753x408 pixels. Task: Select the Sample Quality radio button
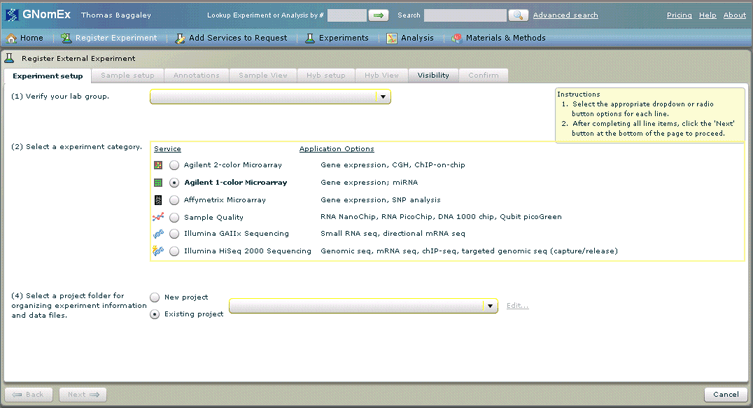click(174, 217)
